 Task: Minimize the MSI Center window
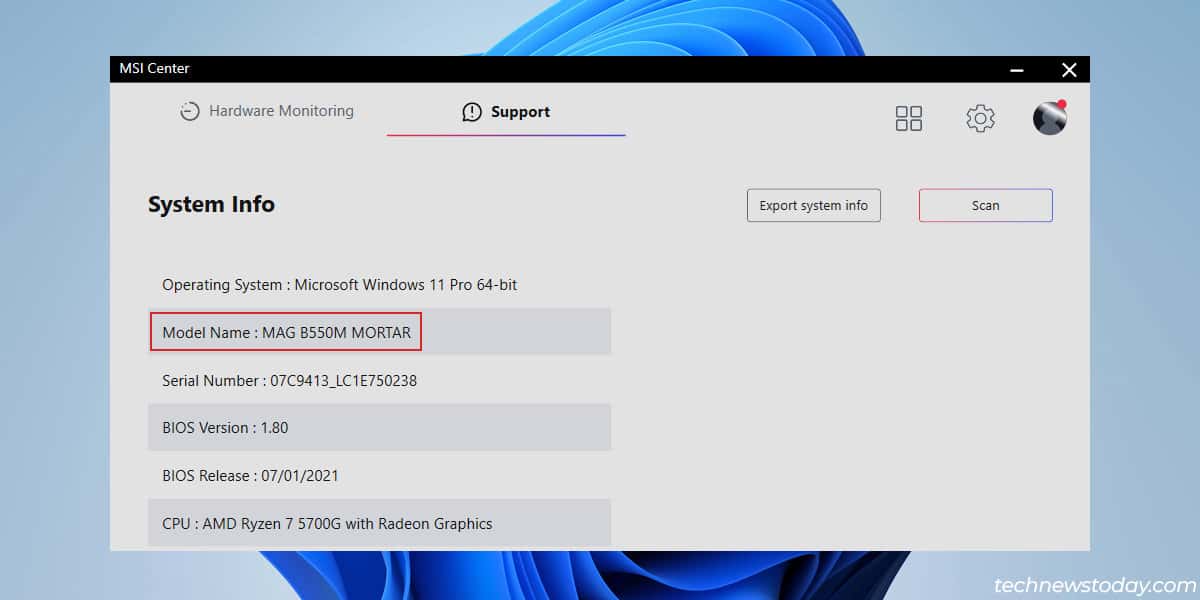[x=1017, y=70]
